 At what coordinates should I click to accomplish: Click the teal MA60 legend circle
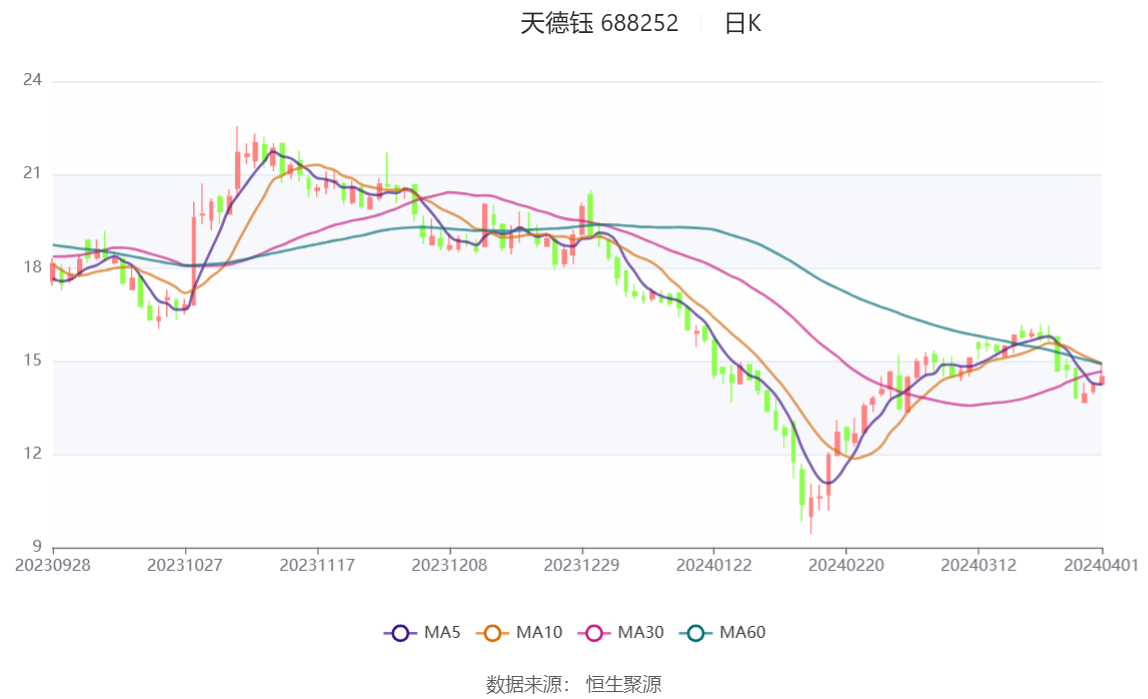click(x=696, y=633)
